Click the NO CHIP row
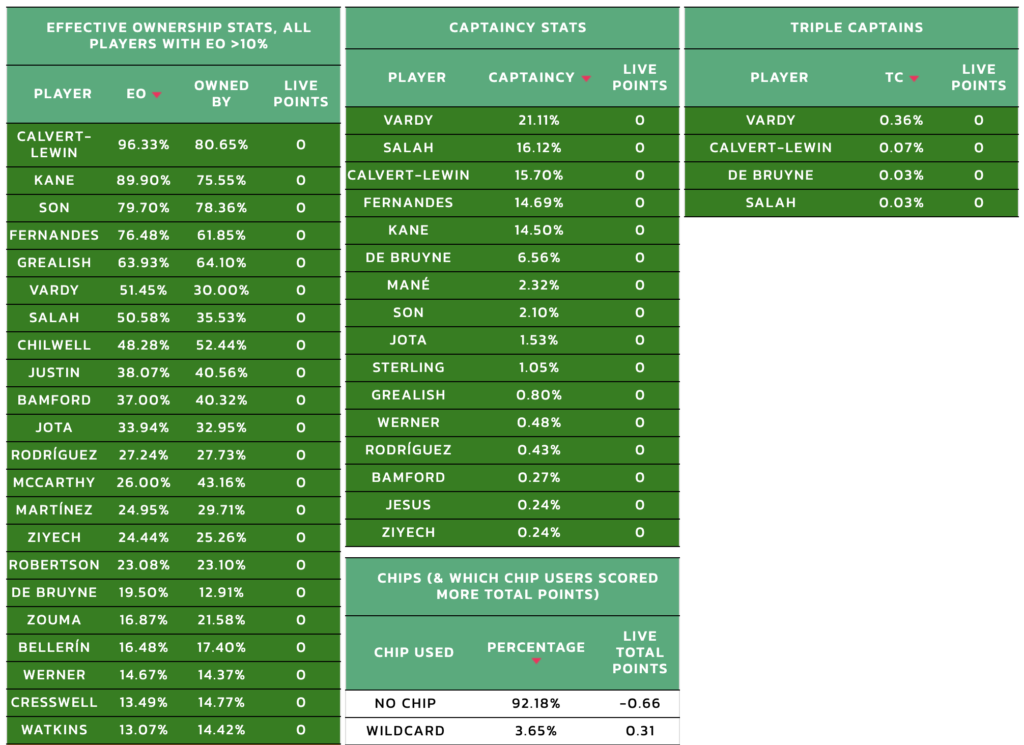The image size is (1024, 745). pyautogui.click(x=512, y=703)
